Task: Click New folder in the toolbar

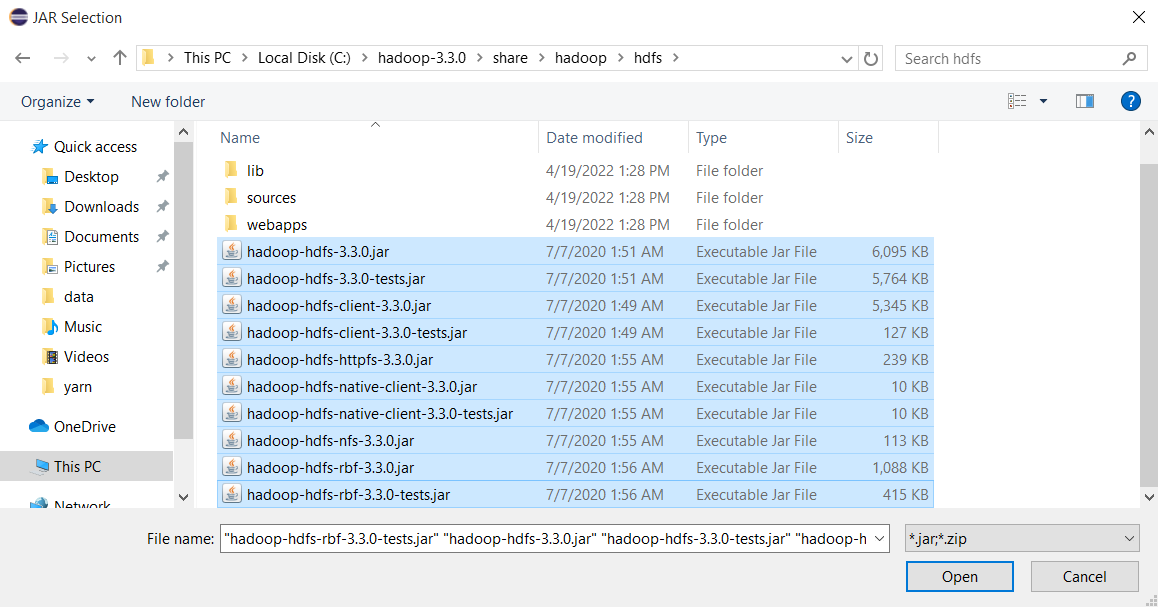Action: coord(168,102)
